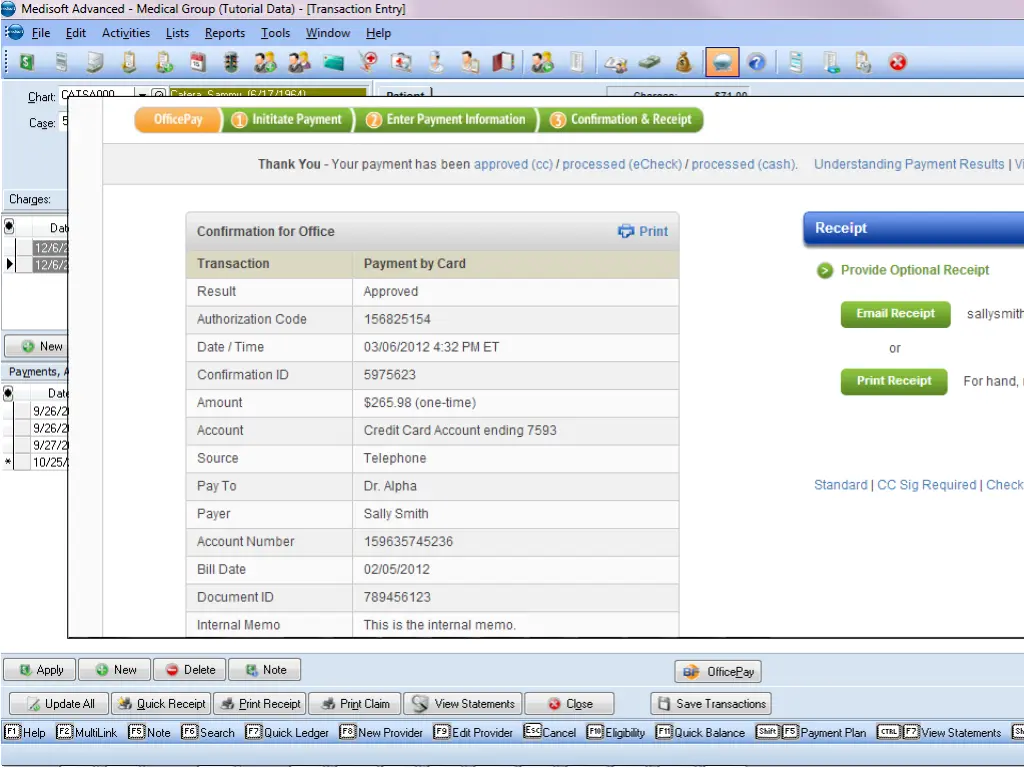
Task: Click the Note button beside Delete
Action: coord(264,670)
